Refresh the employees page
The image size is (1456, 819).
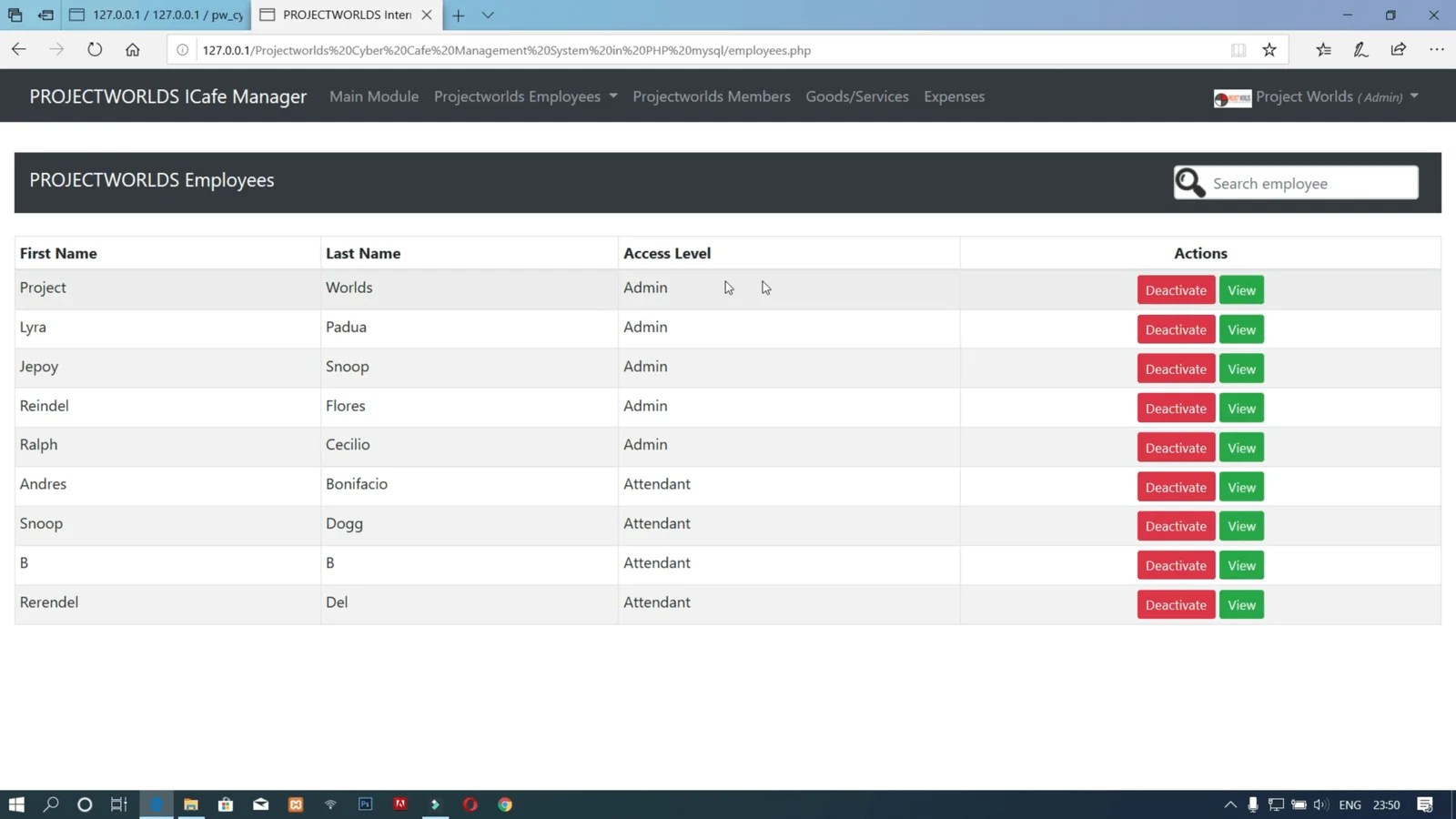pos(95,50)
